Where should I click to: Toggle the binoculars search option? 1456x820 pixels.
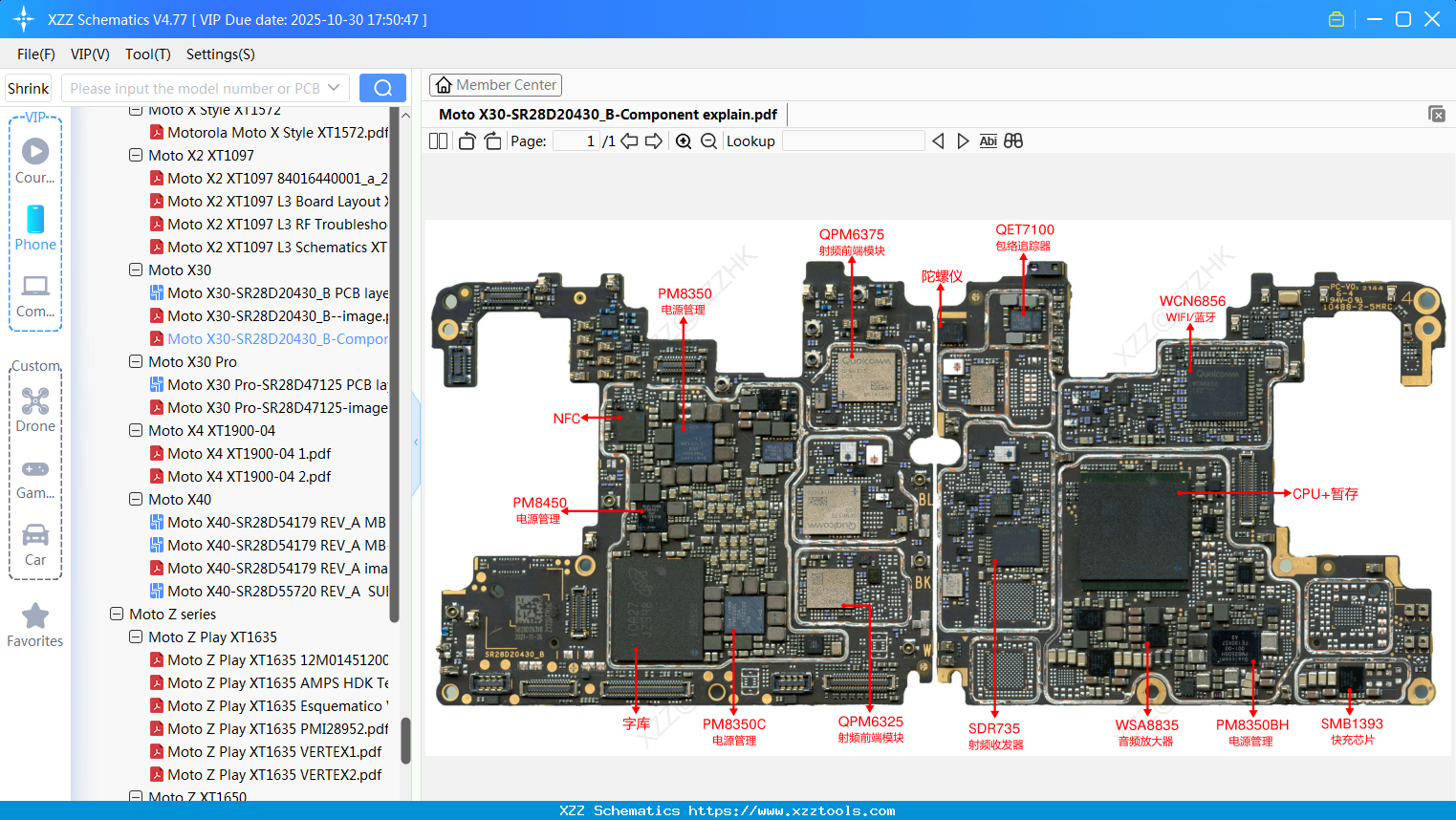tap(1013, 140)
